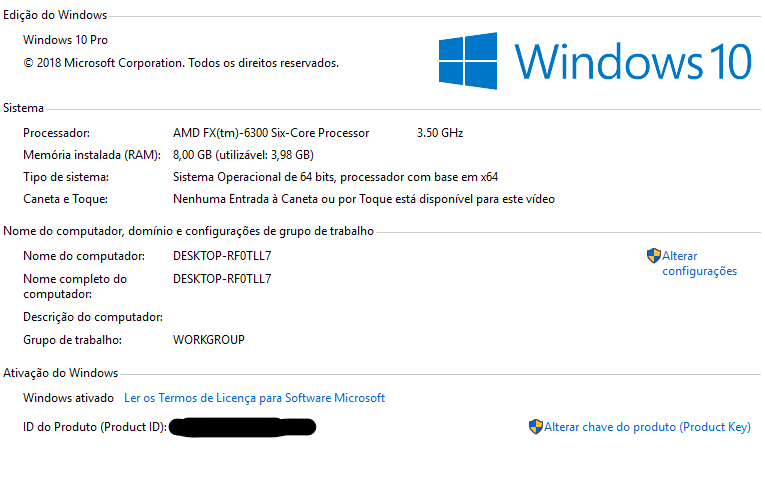Click the Processador: label
The width and height of the screenshot is (765, 483).
(57, 133)
